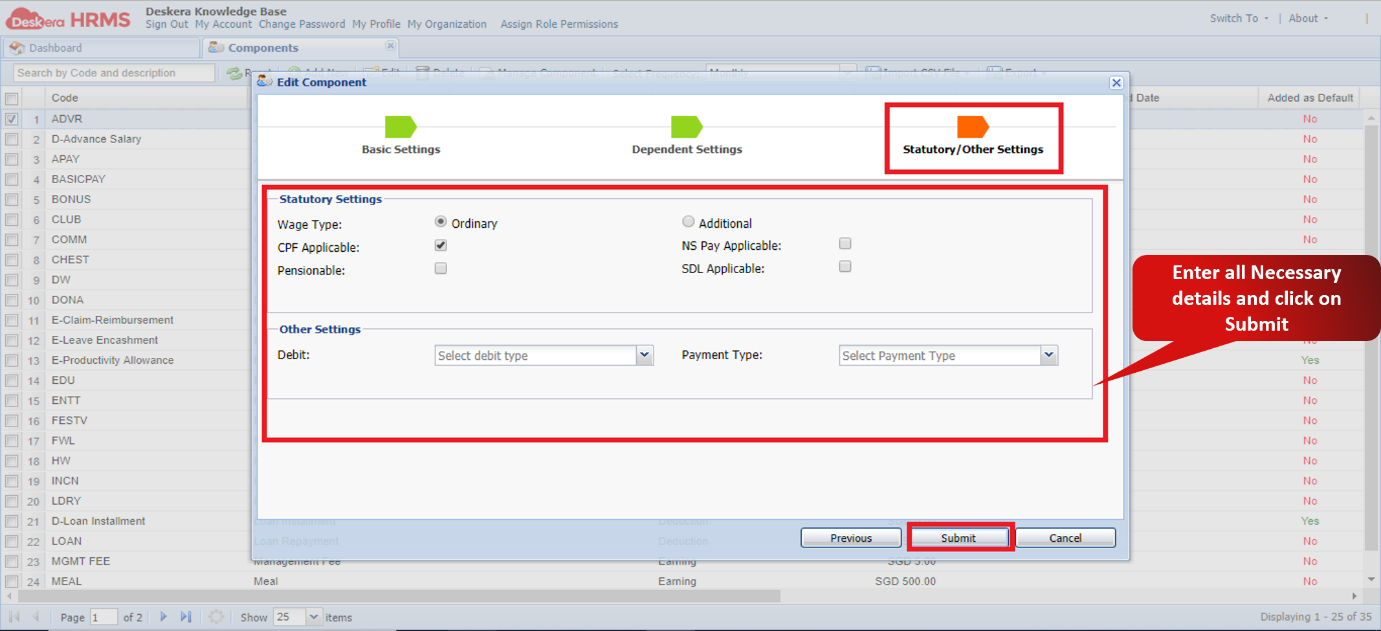Uncheck the CPF Applicable checkbox

(x=440, y=244)
